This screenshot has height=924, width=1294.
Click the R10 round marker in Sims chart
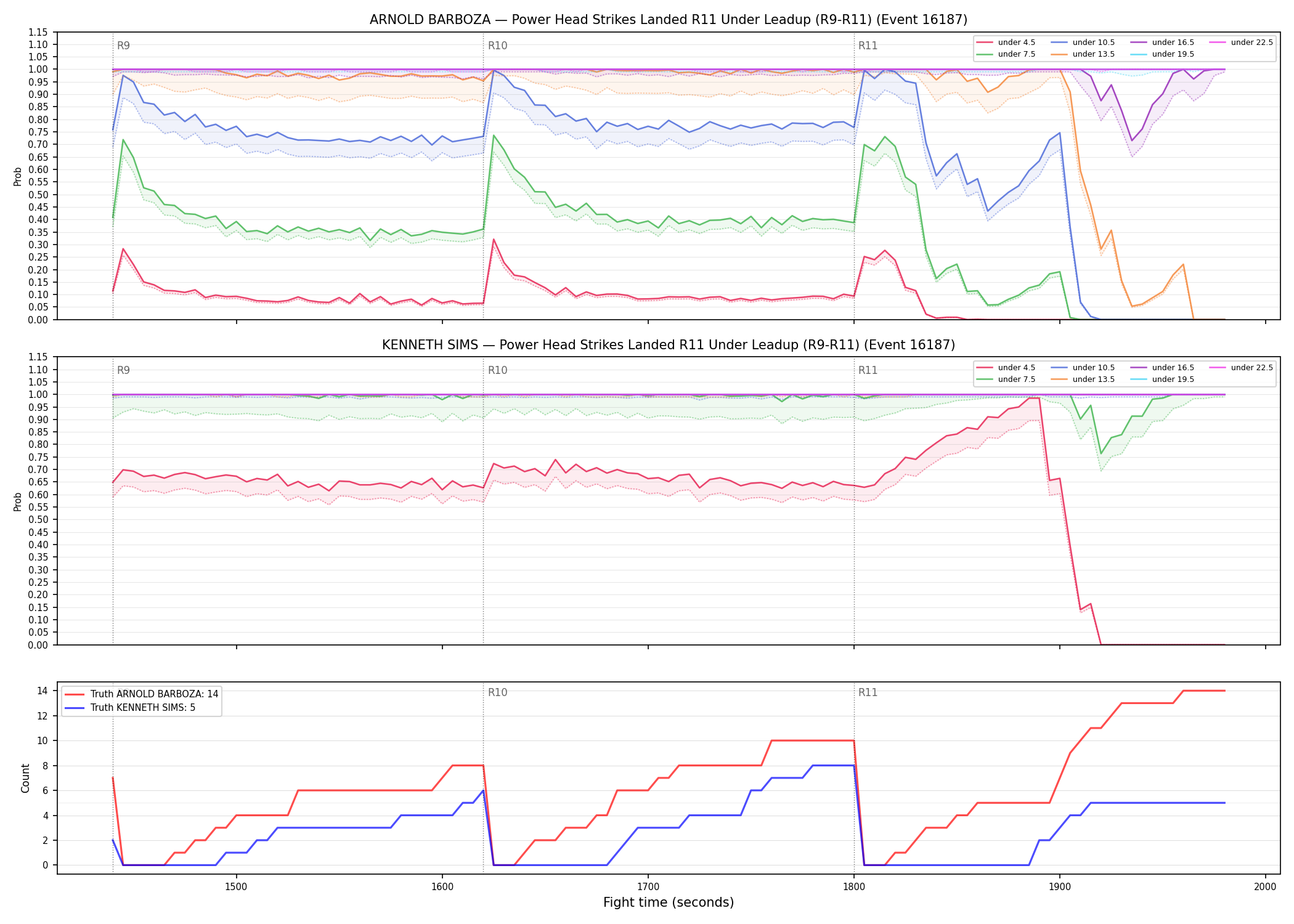click(497, 370)
